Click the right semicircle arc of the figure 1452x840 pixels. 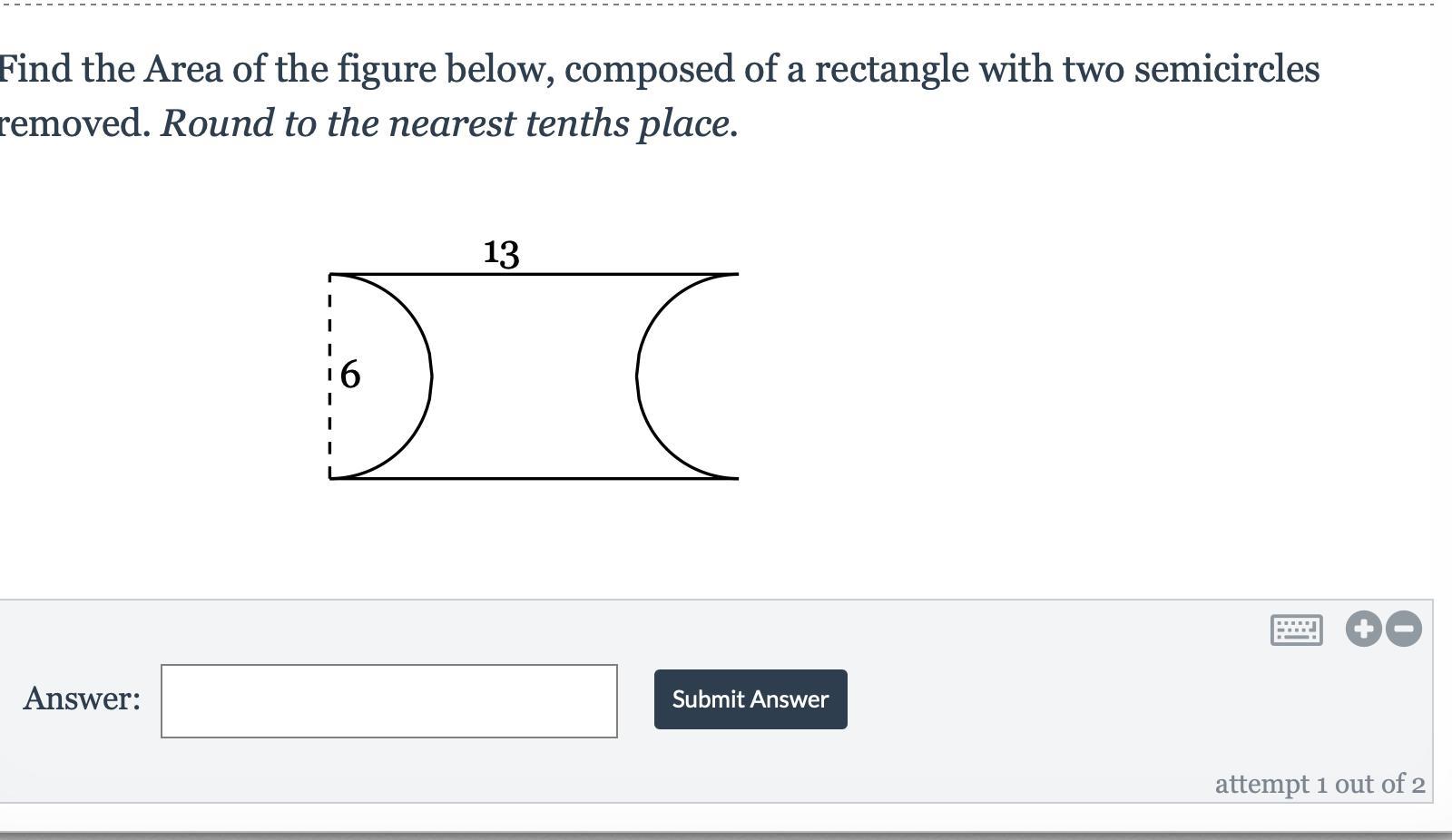pyautogui.click(x=638, y=374)
